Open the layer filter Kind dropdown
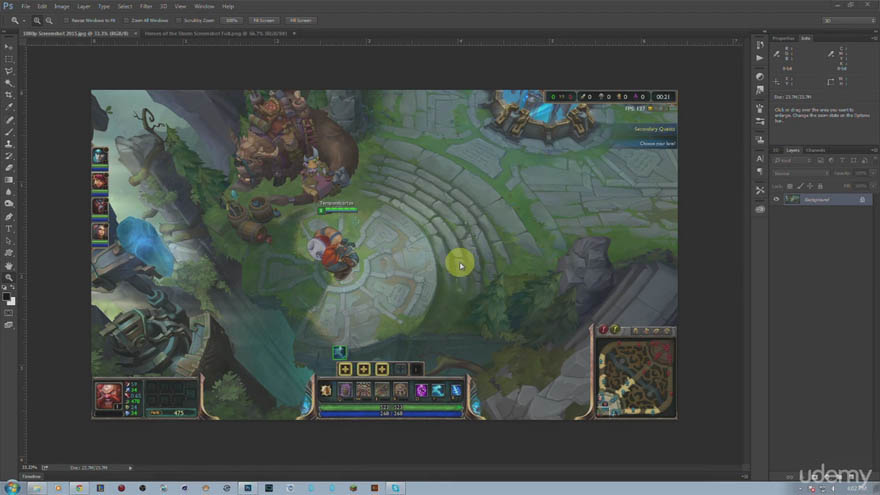The height and width of the screenshot is (495, 880). click(792, 161)
